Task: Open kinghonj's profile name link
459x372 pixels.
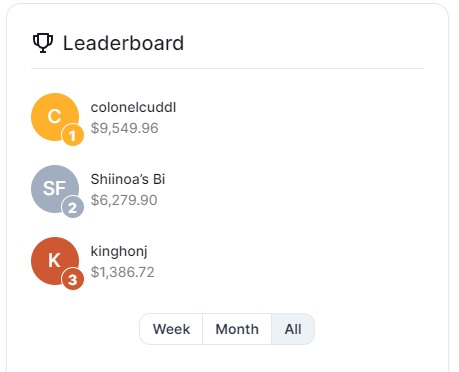Action: click(x=119, y=252)
